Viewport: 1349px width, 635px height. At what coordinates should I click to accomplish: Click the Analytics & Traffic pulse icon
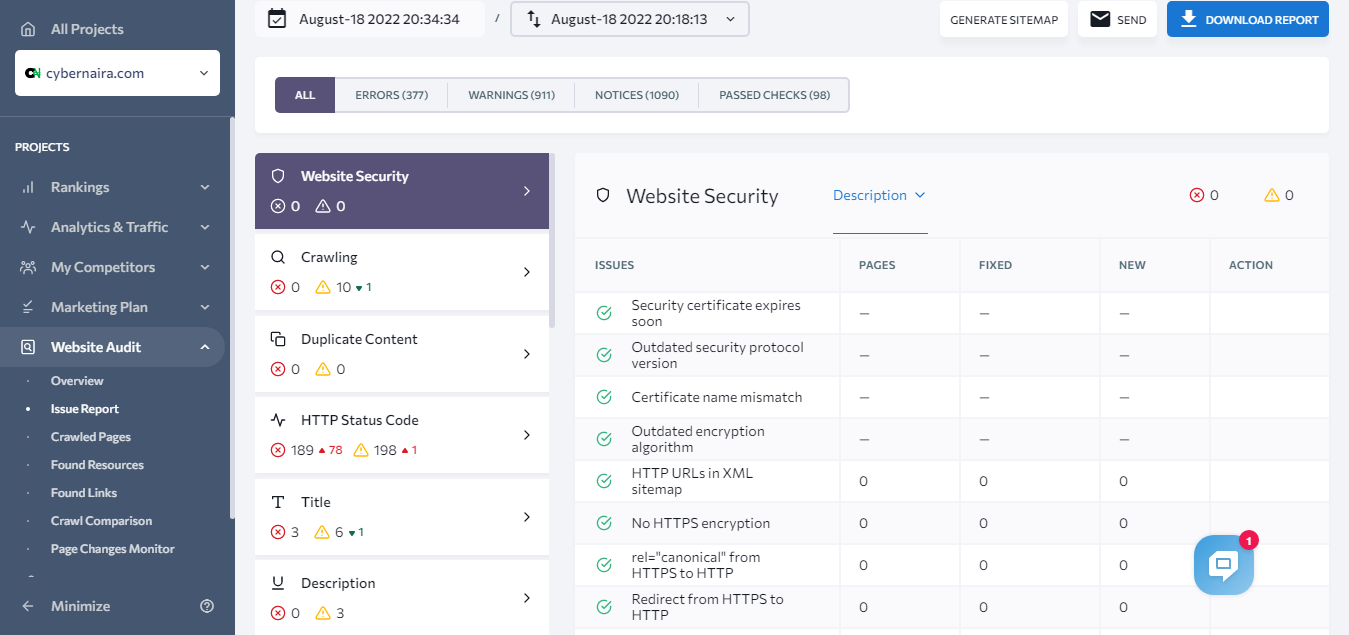pos(28,227)
